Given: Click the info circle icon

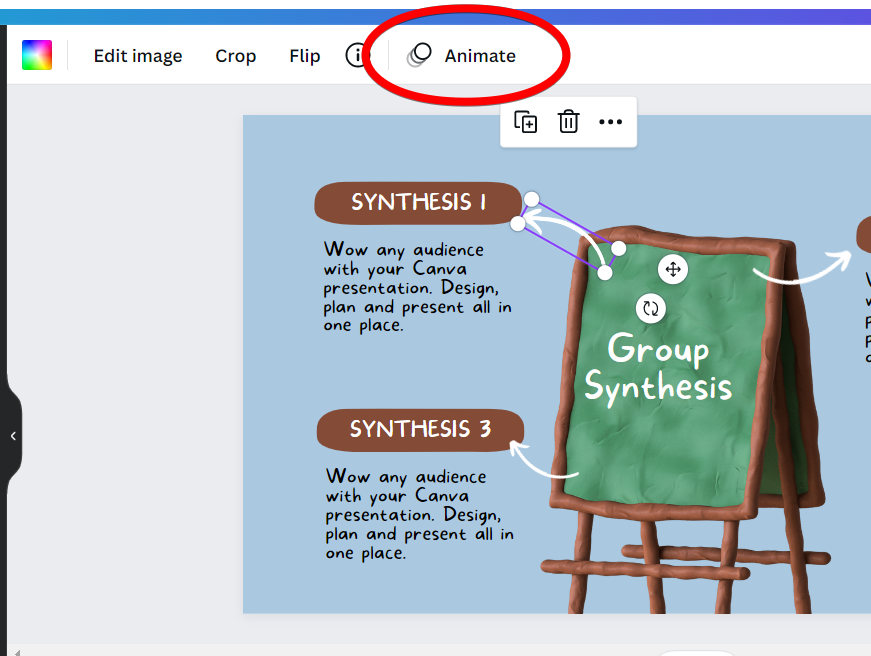Looking at the screenshot, I should 357,56.
